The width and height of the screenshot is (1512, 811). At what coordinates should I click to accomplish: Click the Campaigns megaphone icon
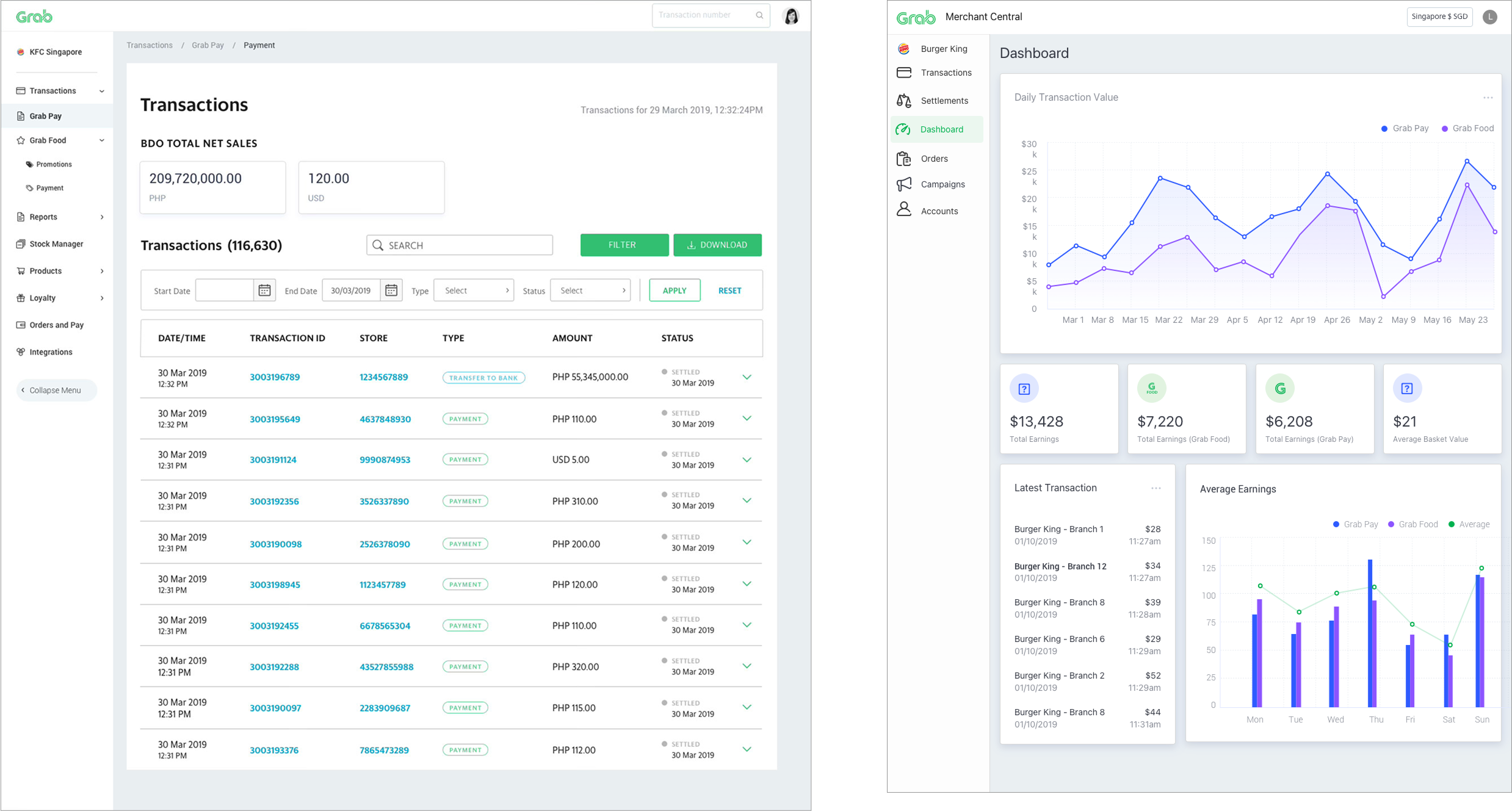(x=904, y=184)
